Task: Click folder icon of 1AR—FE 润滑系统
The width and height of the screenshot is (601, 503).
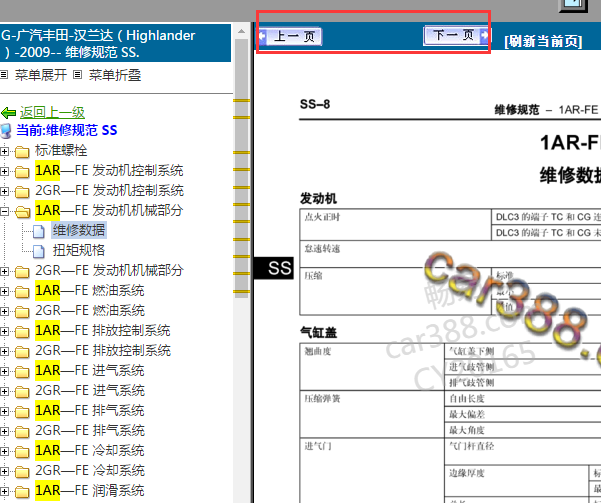Action: [x=22, y=491]
